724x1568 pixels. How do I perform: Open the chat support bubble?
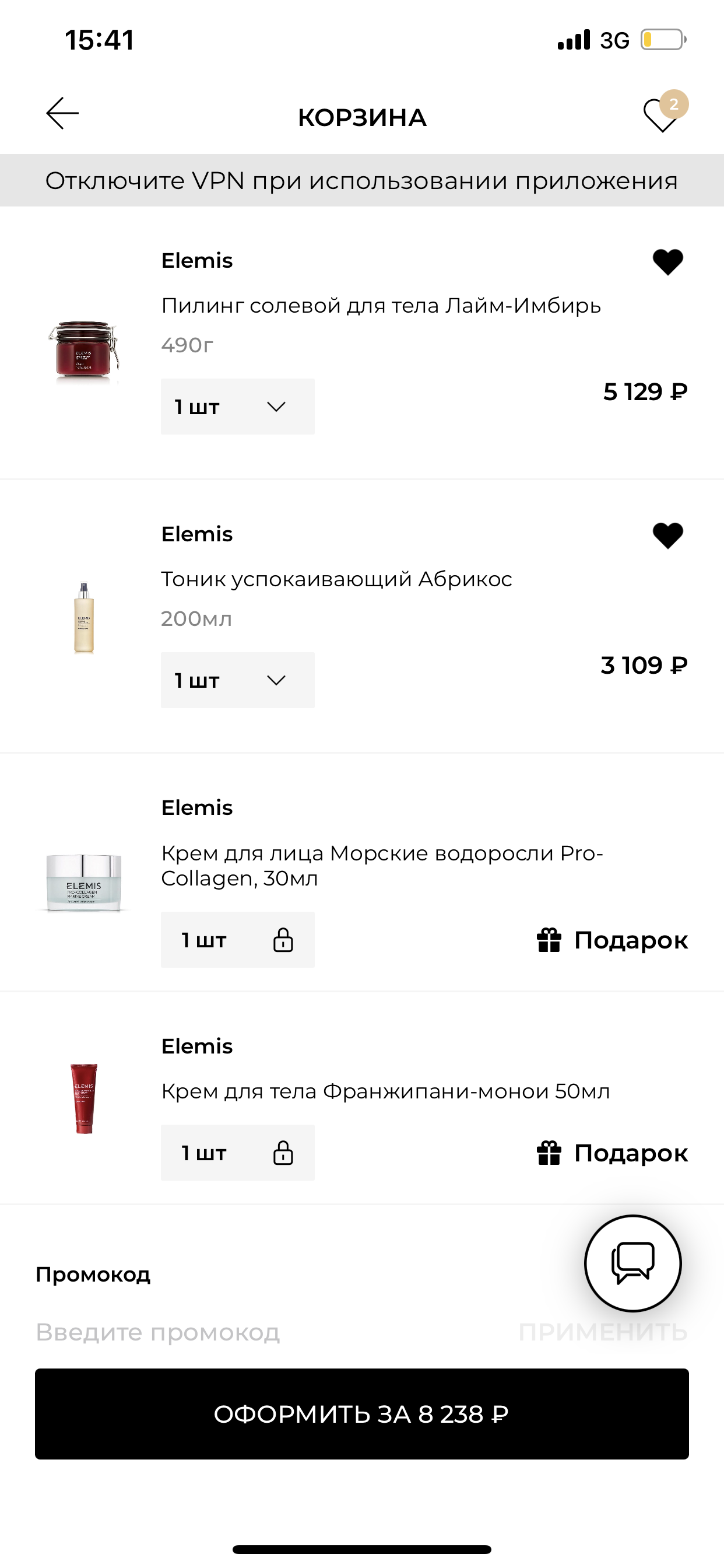(x=632, y=1263)
